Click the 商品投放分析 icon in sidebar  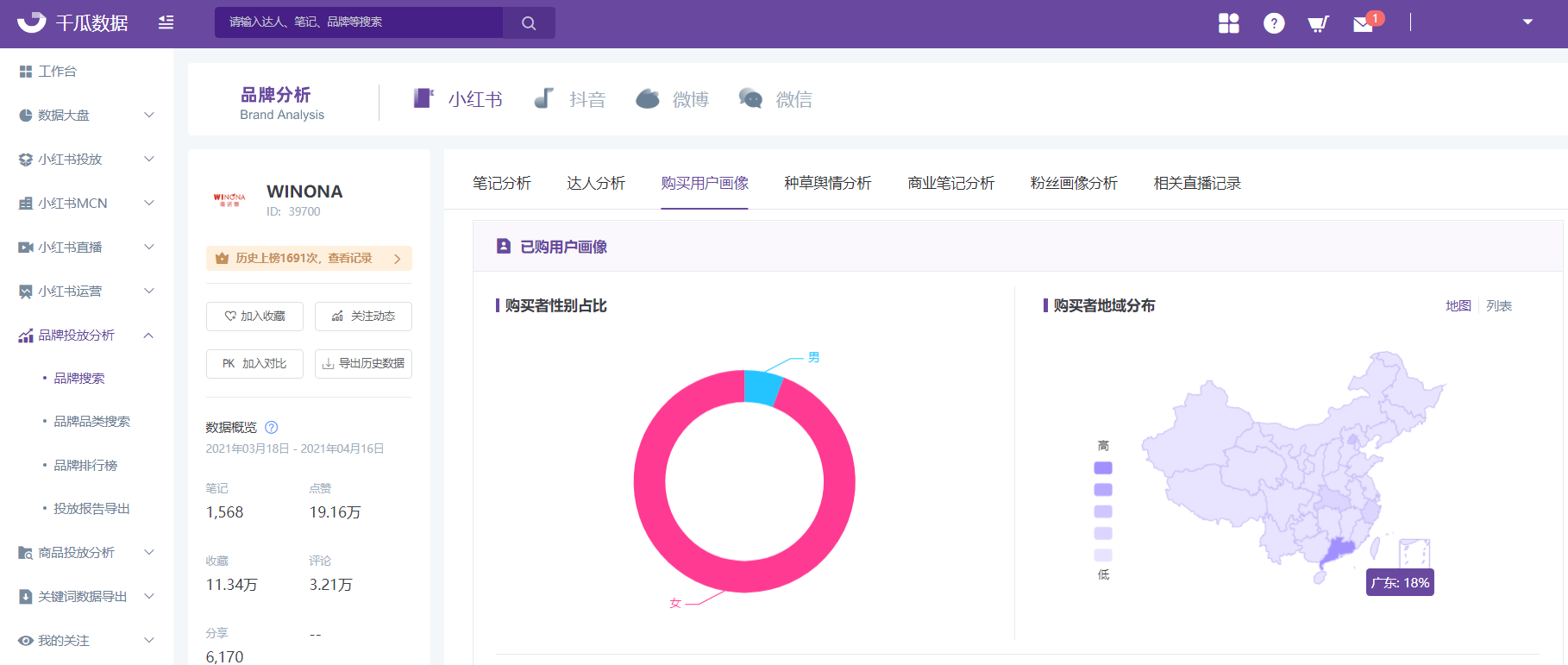pos(26,553)
